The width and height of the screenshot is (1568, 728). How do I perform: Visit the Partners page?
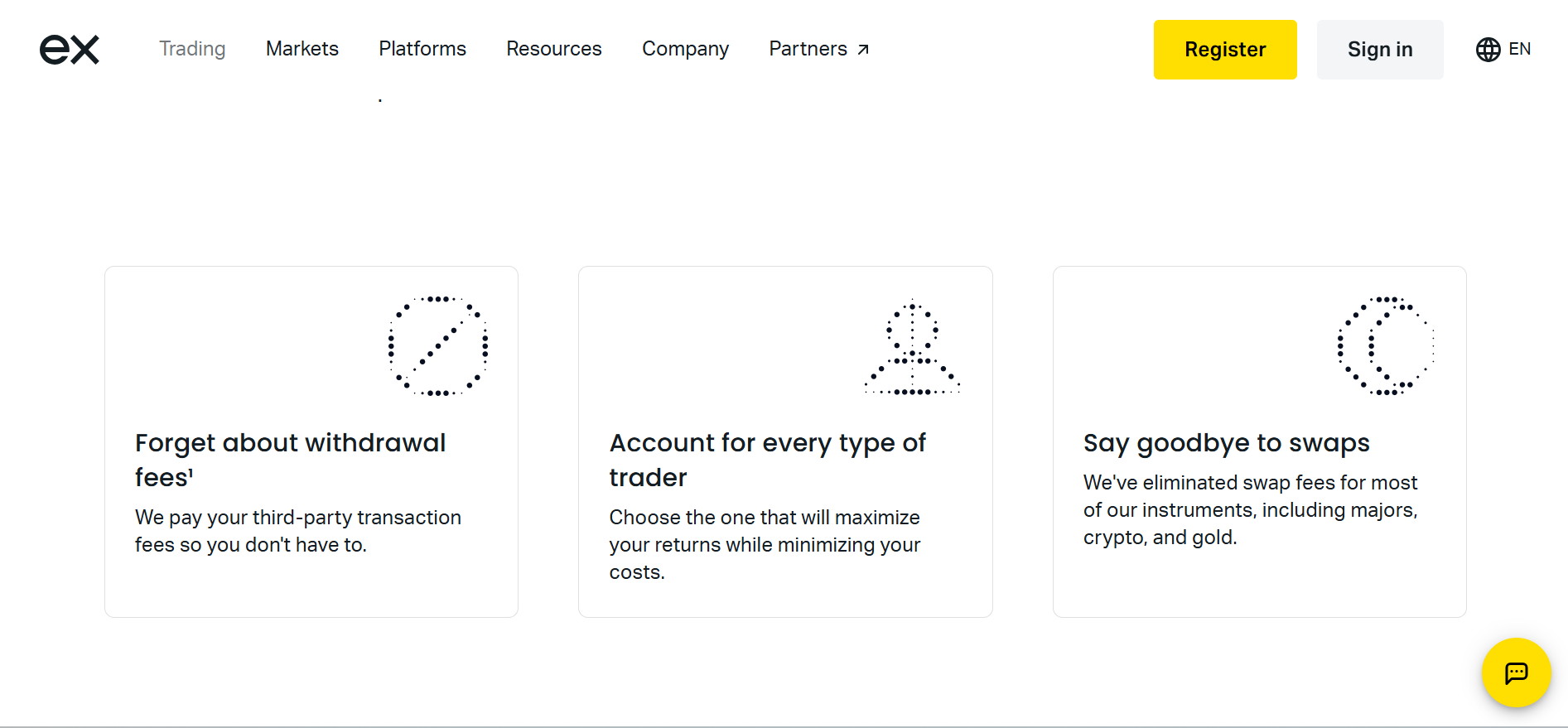[x=808, y=49]
